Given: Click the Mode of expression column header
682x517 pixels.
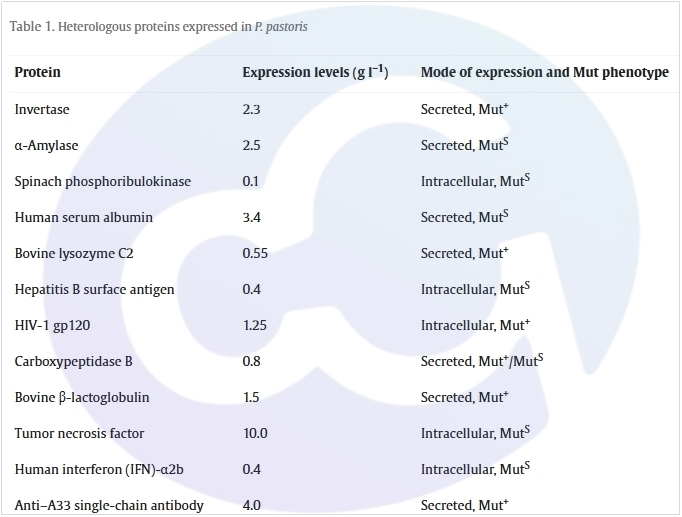Looking at the screenshot, I should 544,72.
